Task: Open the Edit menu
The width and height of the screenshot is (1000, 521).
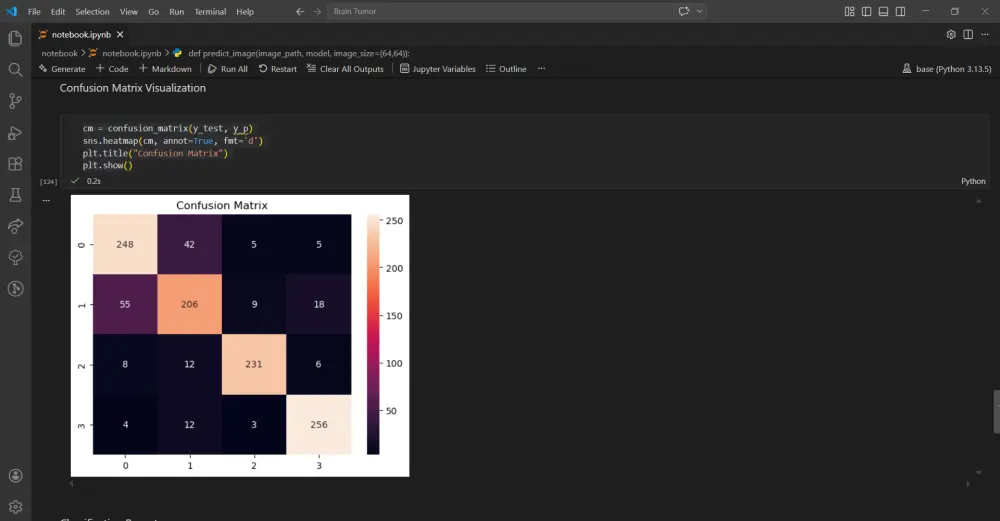Action: point(58,11)
